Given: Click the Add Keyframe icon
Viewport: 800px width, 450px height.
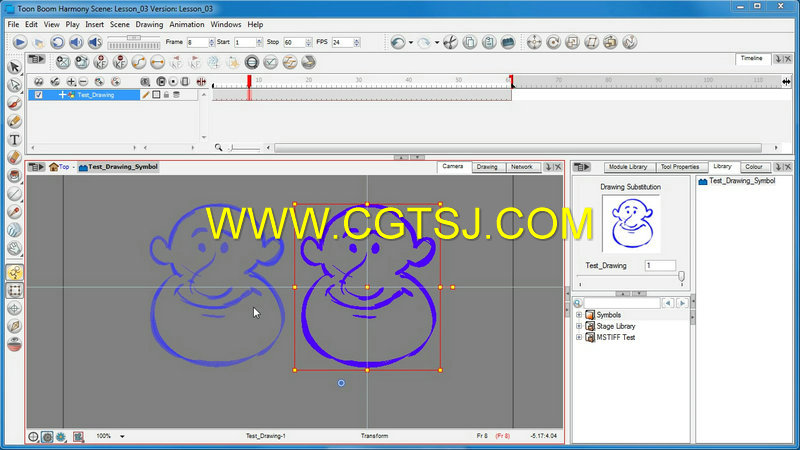Looking at the screenshot, I should pyautogui.click(x=101, y=62).
